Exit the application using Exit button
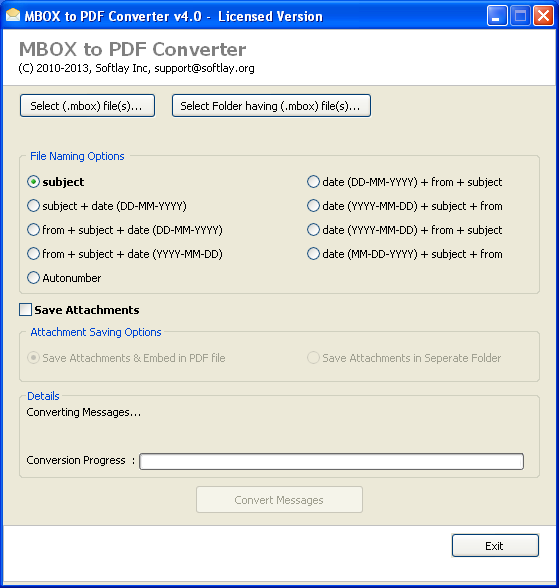 point(495,546)
